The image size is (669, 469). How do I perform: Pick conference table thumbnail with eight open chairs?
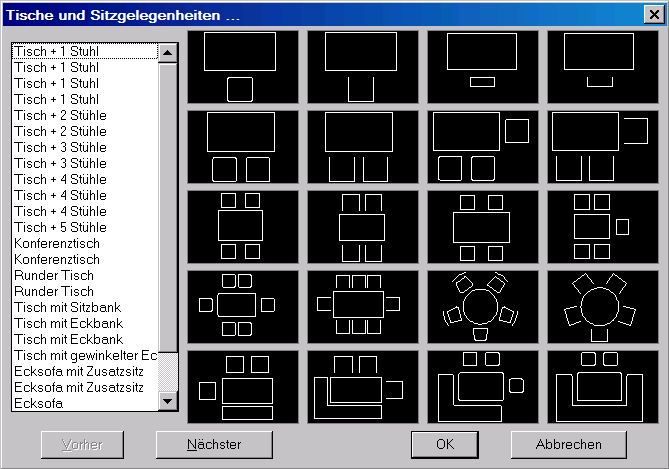pyautogui.click(x=363, y=307)
